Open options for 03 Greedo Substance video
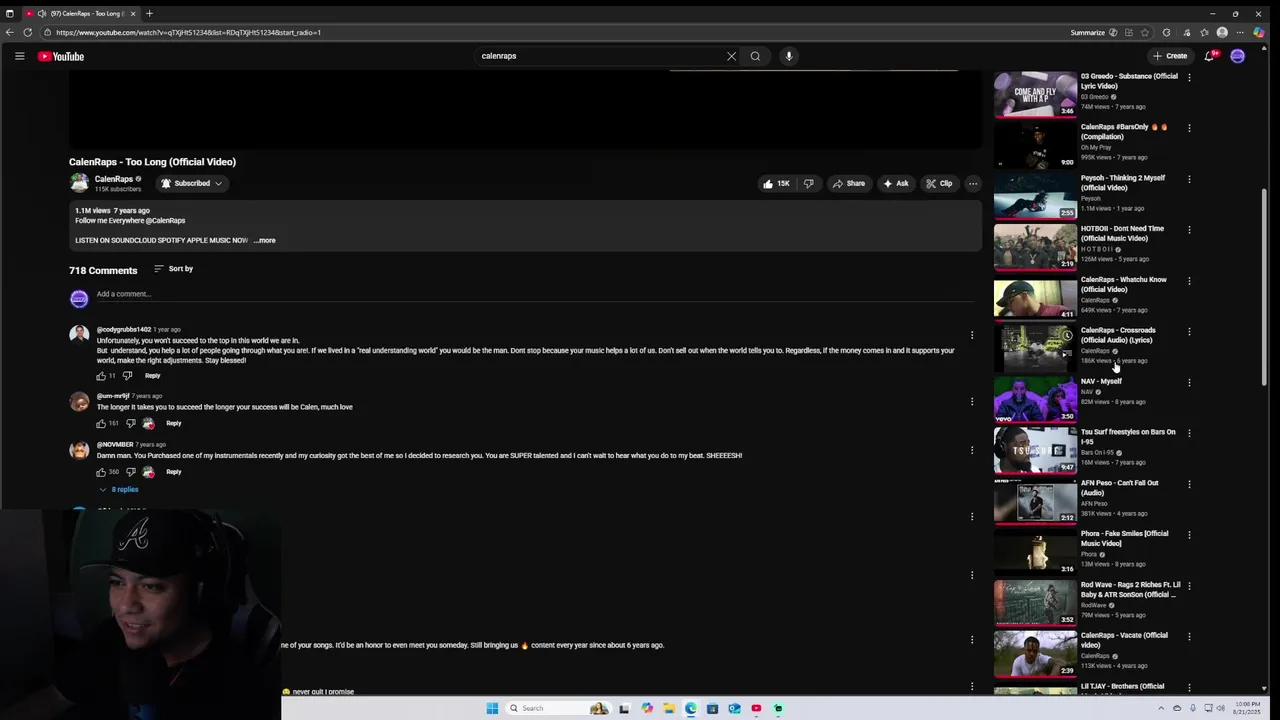1280x720 pixels. 1189,77
